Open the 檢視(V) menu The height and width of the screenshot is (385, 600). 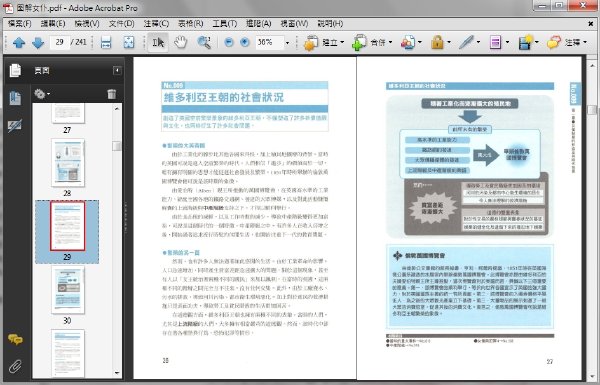coord(87,24)
